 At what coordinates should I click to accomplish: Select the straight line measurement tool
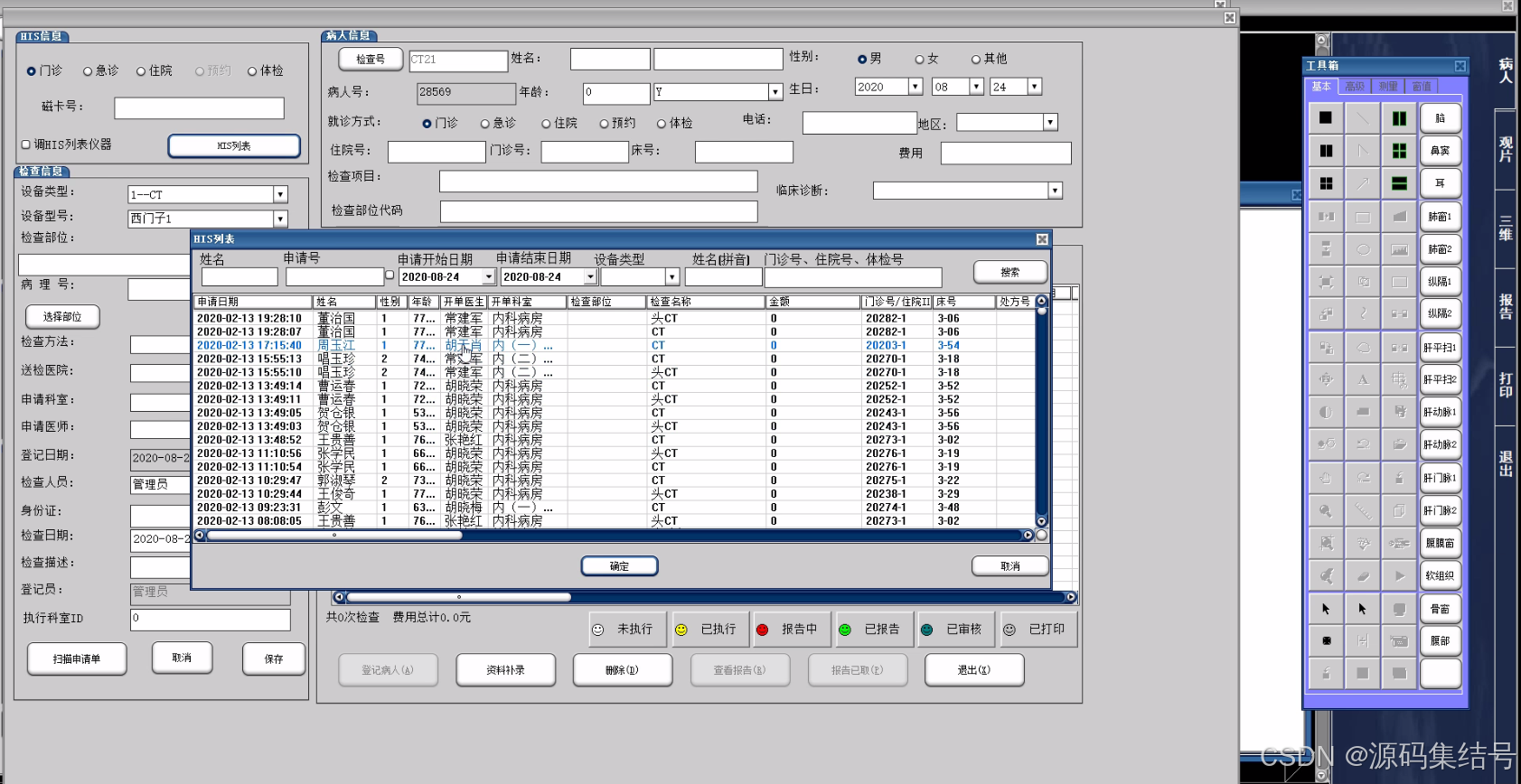(1363, 117)
